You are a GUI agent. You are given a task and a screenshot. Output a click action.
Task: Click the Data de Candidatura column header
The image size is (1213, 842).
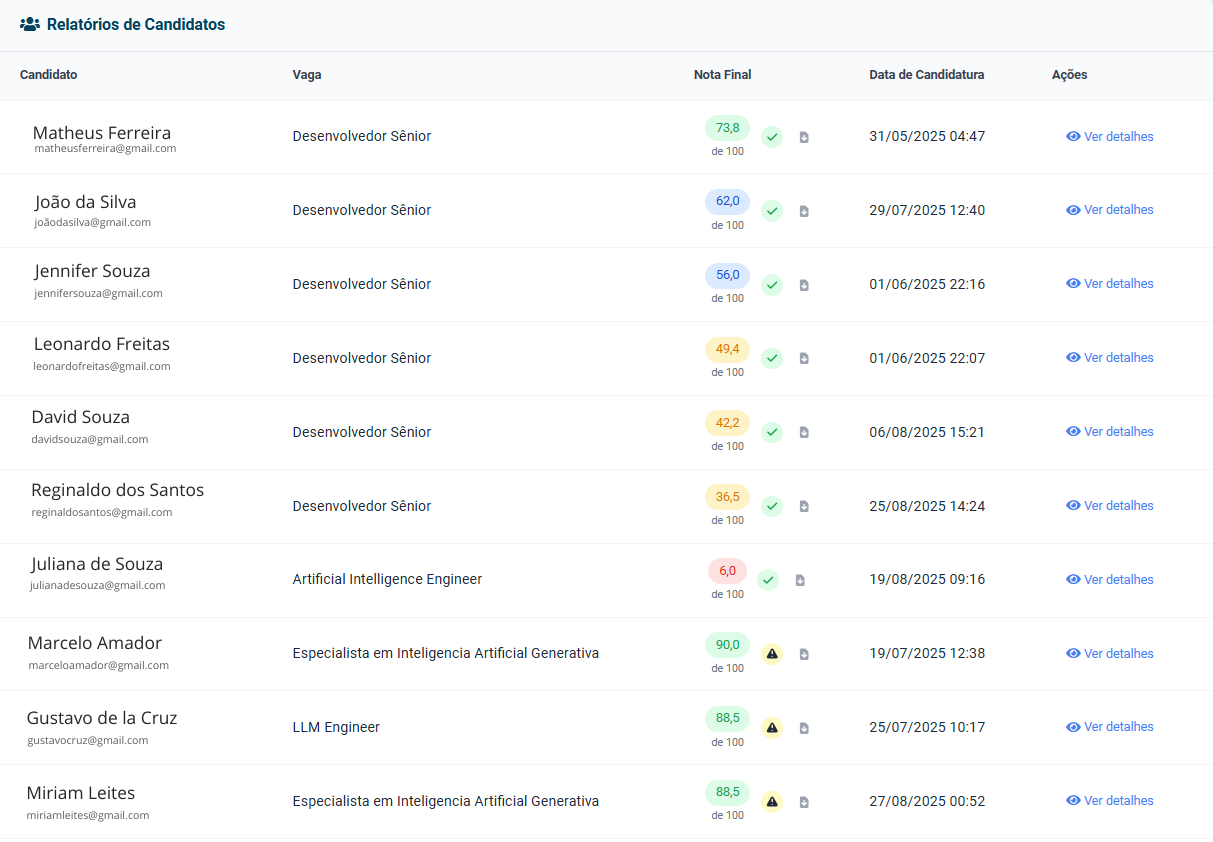coord(926,75)
